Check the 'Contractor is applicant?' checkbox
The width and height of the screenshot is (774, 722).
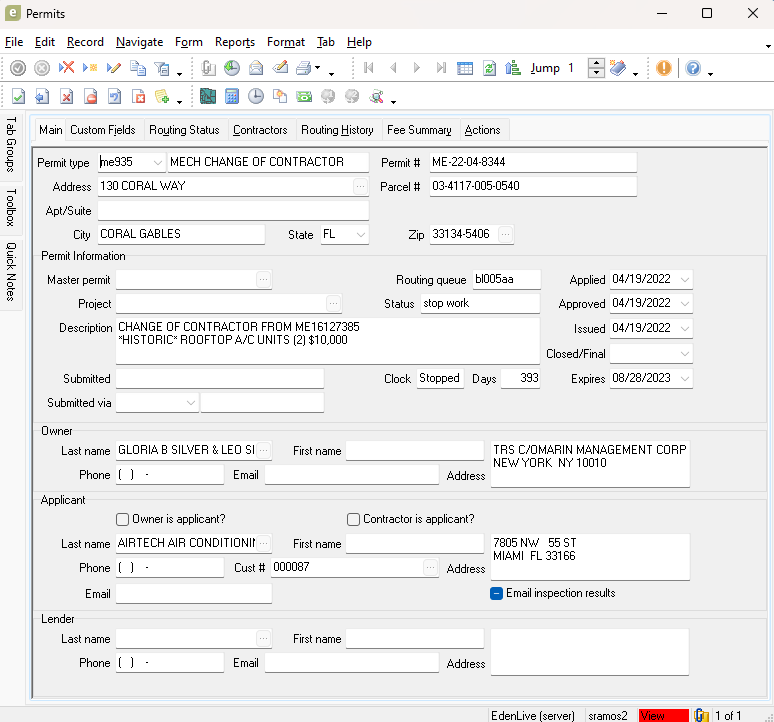pos(353,519)
